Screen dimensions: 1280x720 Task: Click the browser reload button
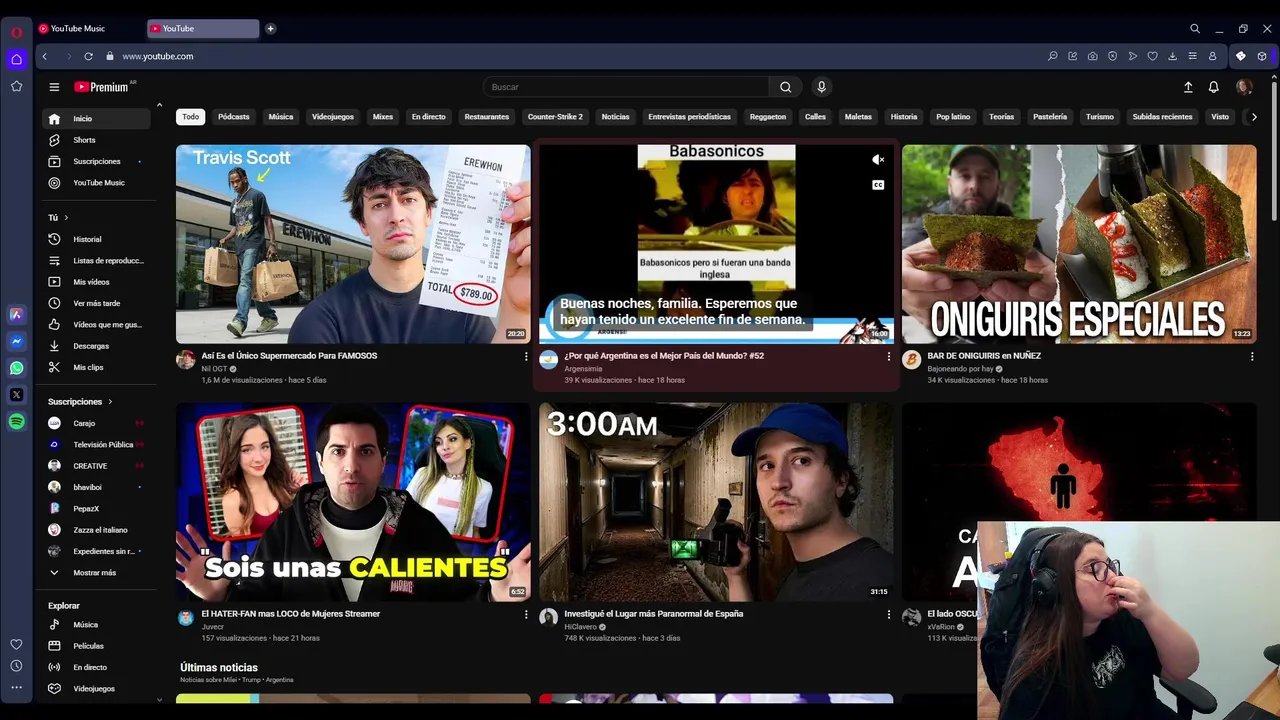pyautogui.click(x=88, y=56)
